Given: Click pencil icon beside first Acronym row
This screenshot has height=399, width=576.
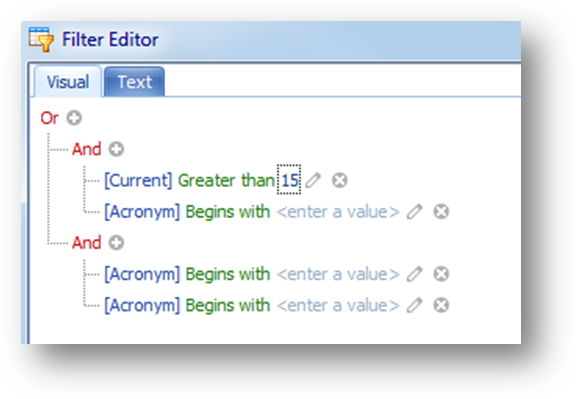Looking at the screenshot, I should [x=414, y=212].
